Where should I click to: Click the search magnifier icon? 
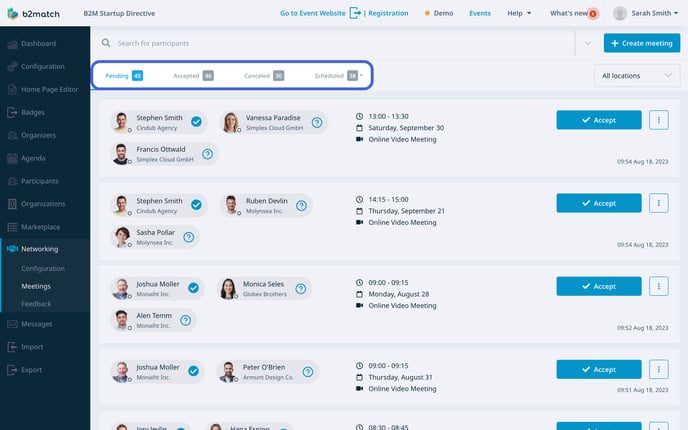[x=106, y=43]
